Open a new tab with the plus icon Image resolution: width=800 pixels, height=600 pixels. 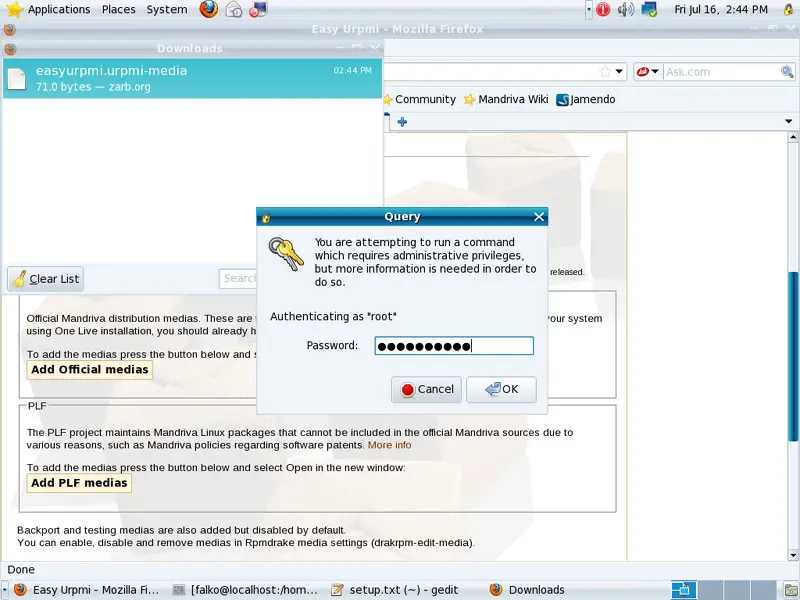pyautogui.click(x=402, y=122)
